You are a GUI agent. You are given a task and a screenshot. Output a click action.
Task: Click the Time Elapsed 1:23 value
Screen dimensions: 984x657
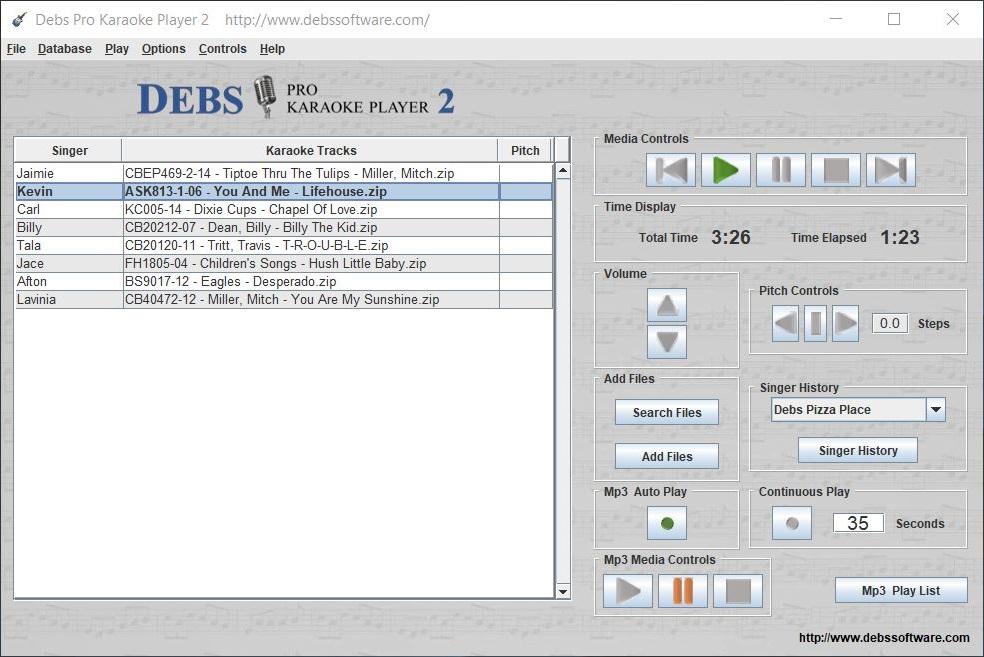coord(899,237)
